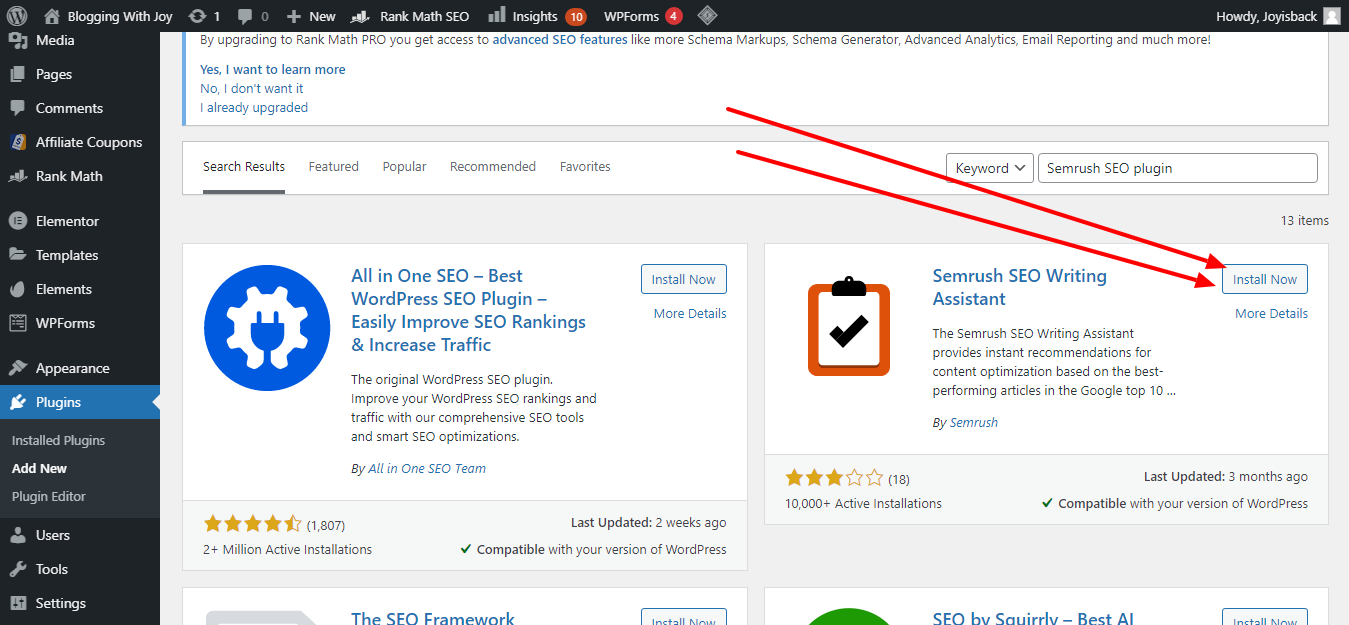
Task: Click the All in One SEO star rating
Action: coord(252,524)
